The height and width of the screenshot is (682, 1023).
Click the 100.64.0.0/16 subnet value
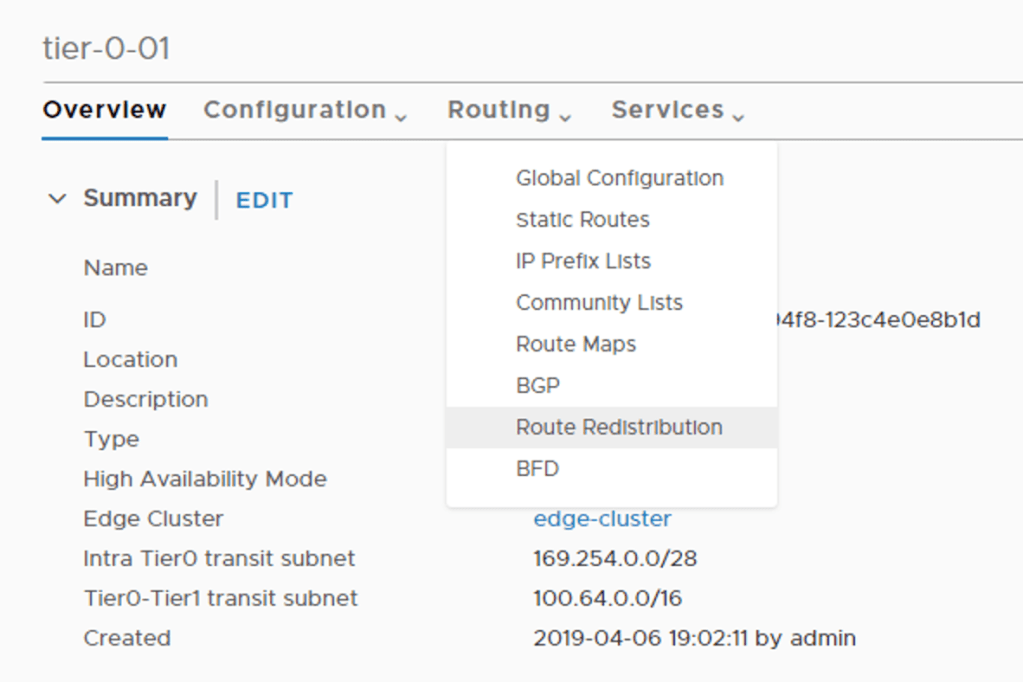tap(607, 599)
